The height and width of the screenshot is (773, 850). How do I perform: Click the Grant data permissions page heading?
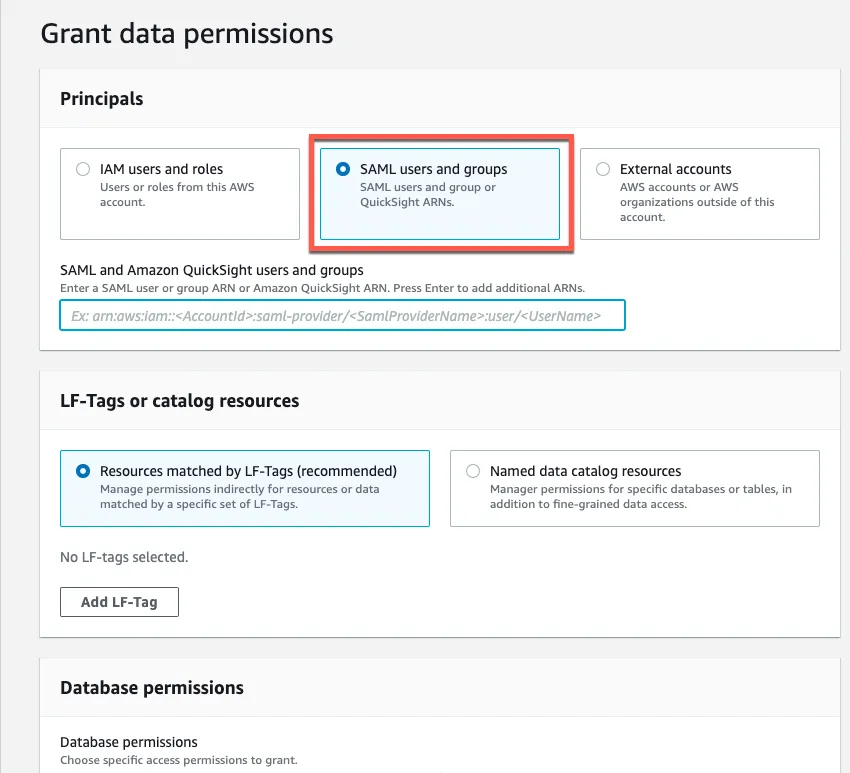[x=186, y=33]
